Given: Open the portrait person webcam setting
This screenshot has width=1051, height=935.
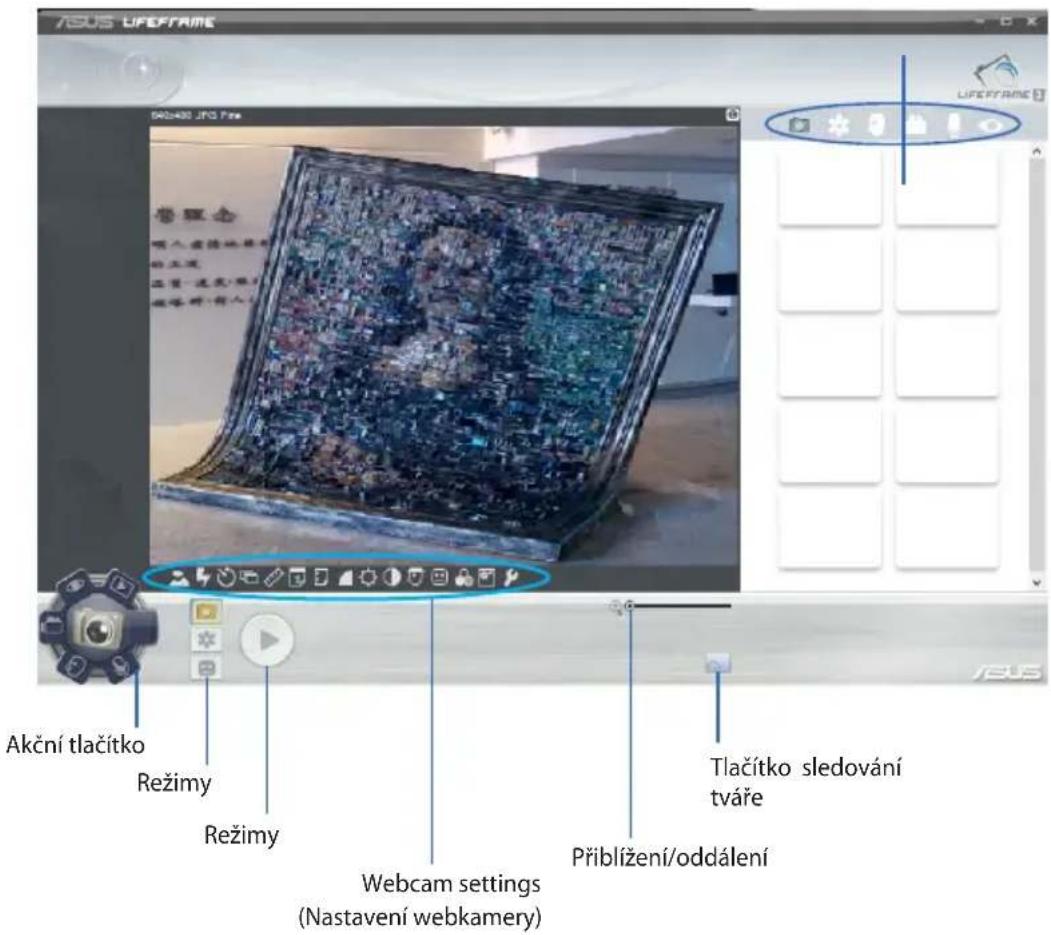Looking at the screenshot, I should tap(178, 577).
